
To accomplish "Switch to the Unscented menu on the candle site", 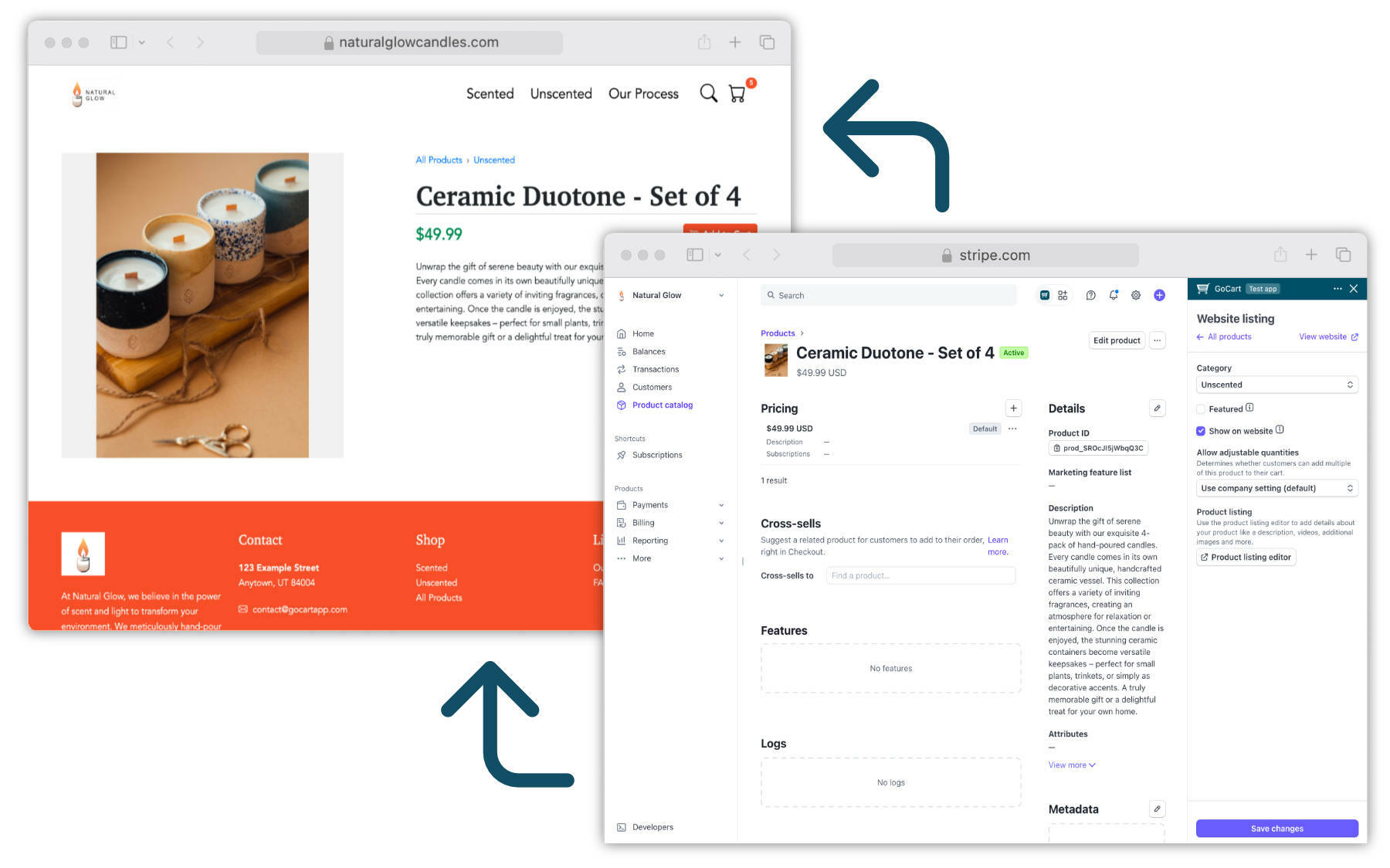I will click(x=561, y=93).
